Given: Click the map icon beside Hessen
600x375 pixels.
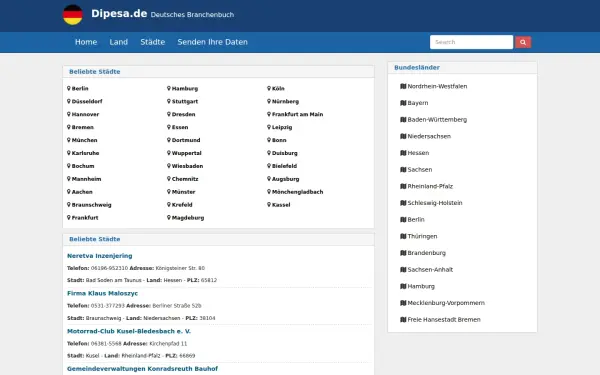Looking at the screenshot, I should click(x=403, y=153).
